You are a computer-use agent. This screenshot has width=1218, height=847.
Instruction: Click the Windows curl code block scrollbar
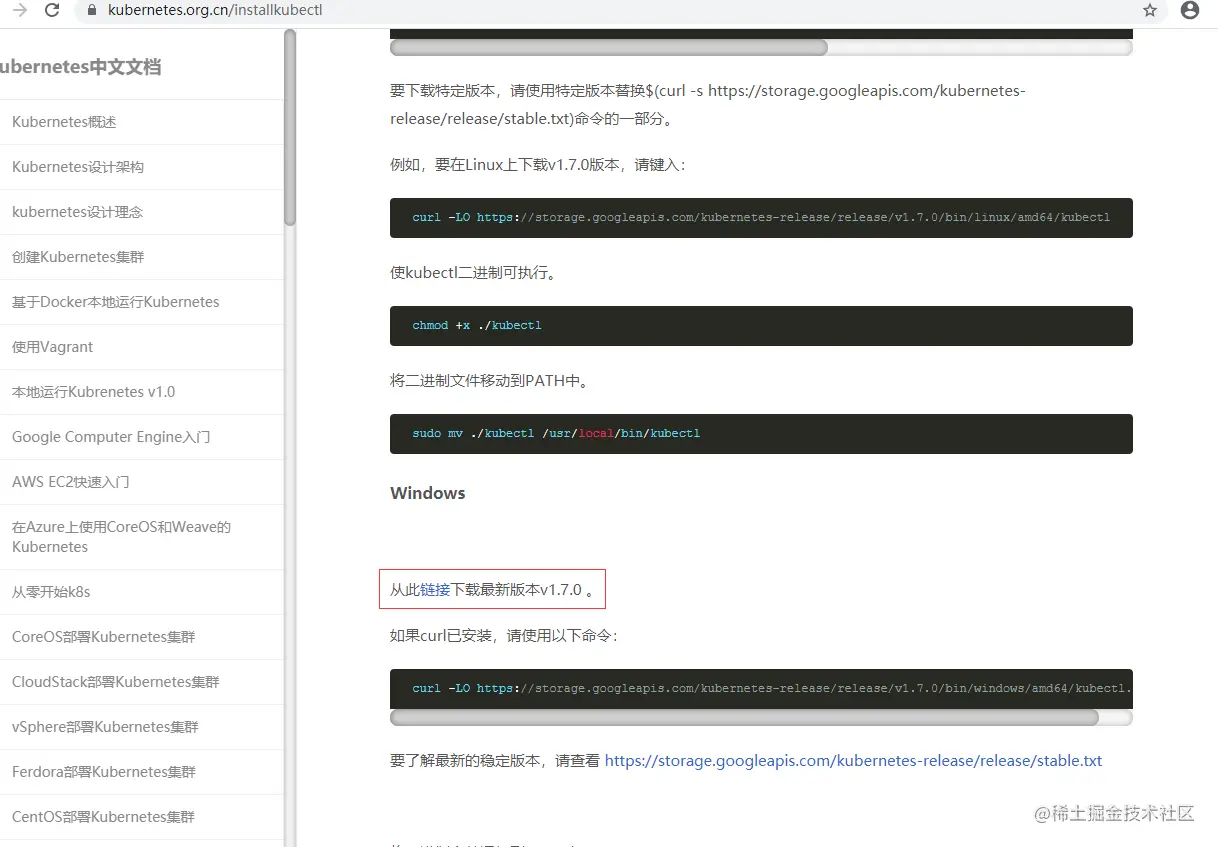coord(744,717)
